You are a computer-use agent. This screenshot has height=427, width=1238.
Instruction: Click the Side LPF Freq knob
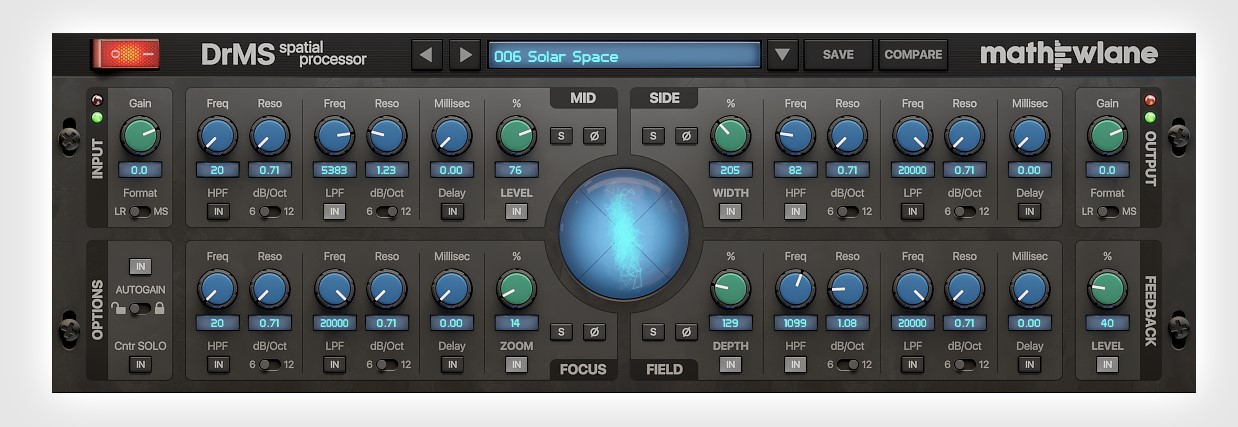click(912, 136)
